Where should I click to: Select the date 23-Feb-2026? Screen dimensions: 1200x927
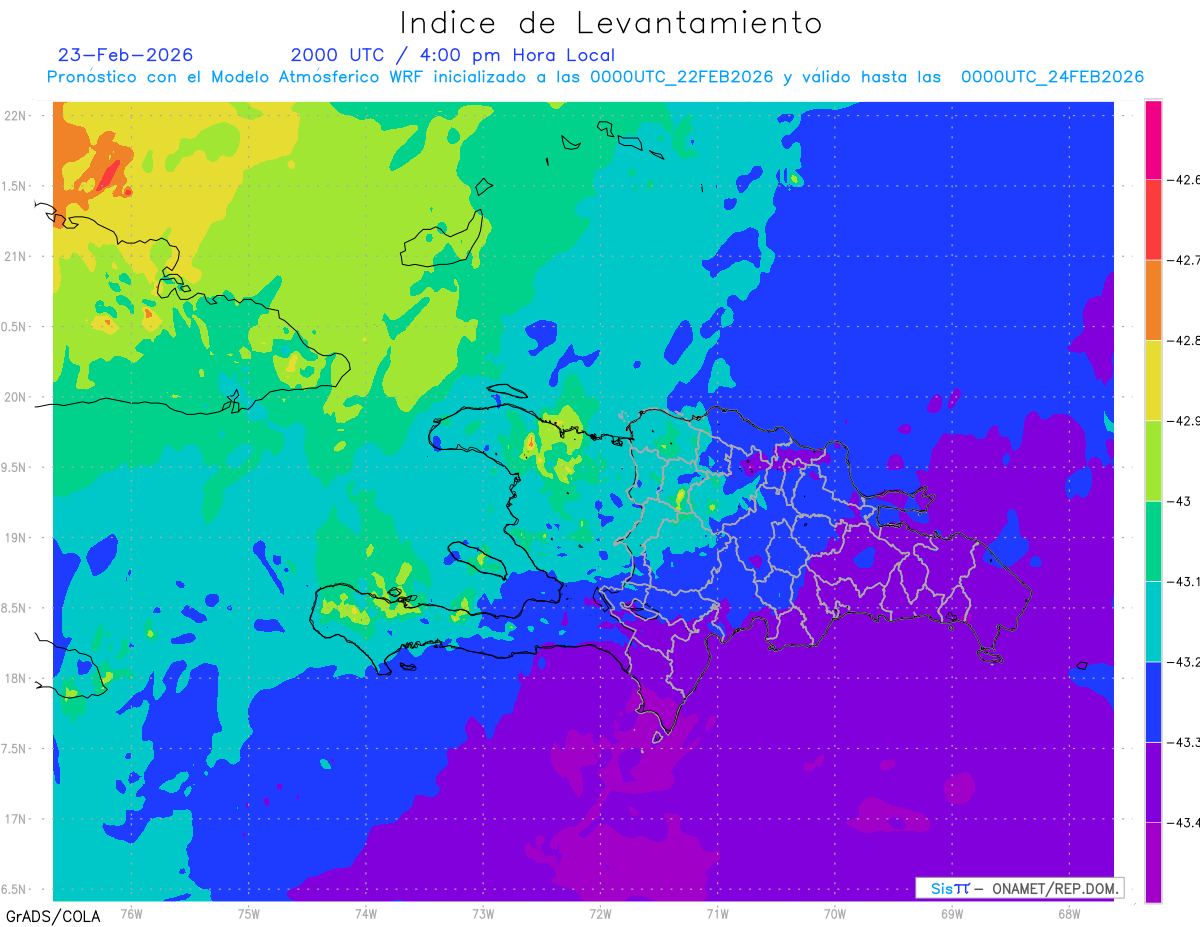point(125,55)
